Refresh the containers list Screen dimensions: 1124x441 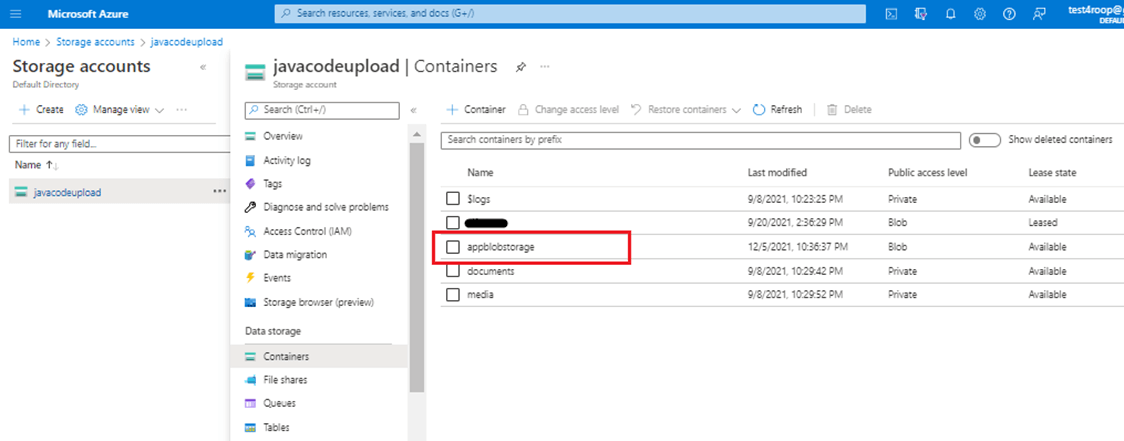point(777,109)
